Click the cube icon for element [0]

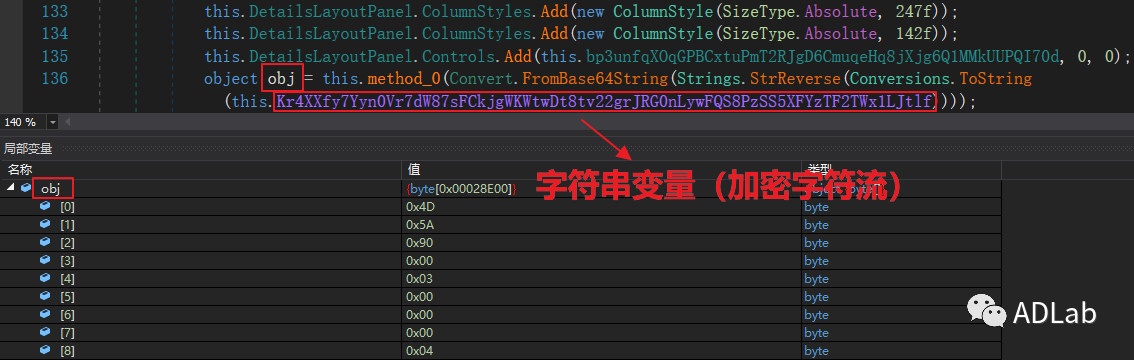45,206
